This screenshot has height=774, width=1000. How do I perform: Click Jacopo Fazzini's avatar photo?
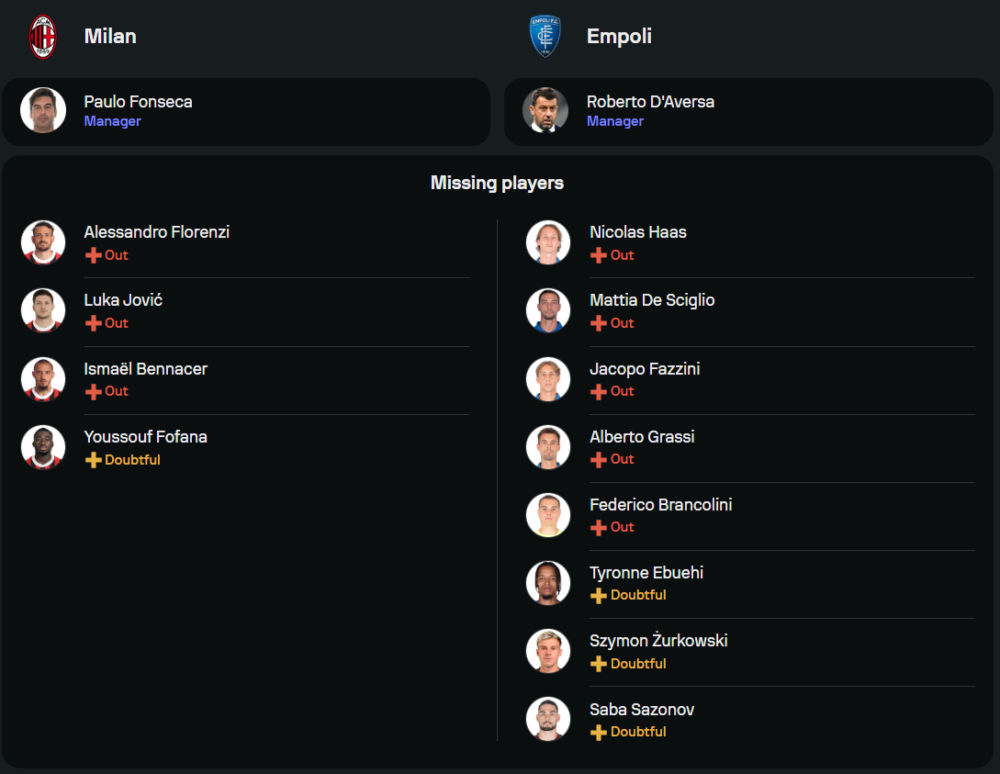pos(548,379)
